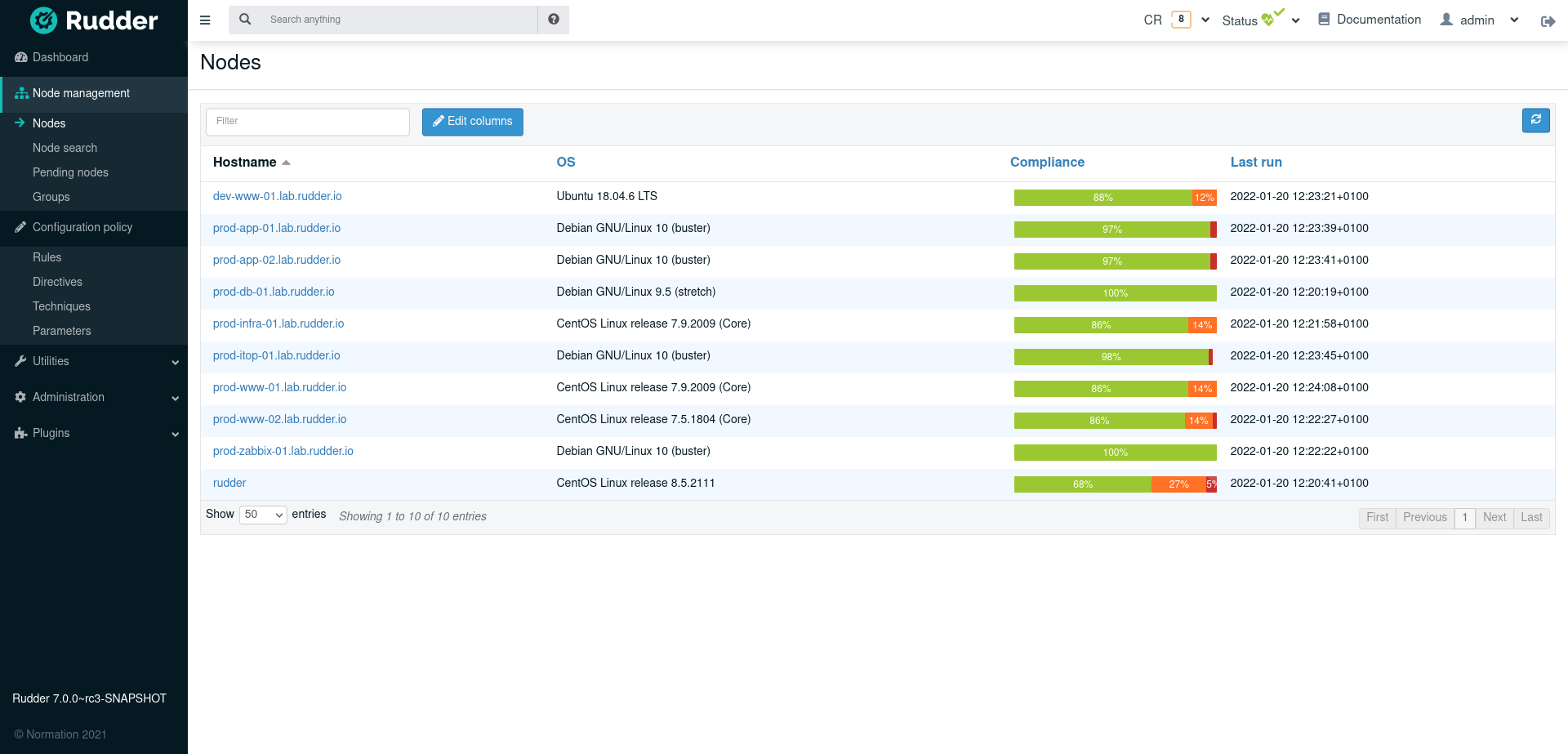Open the search help question mark icon
The width and height of the screenshot is (1568, 754).
click(x=554, y=20)
